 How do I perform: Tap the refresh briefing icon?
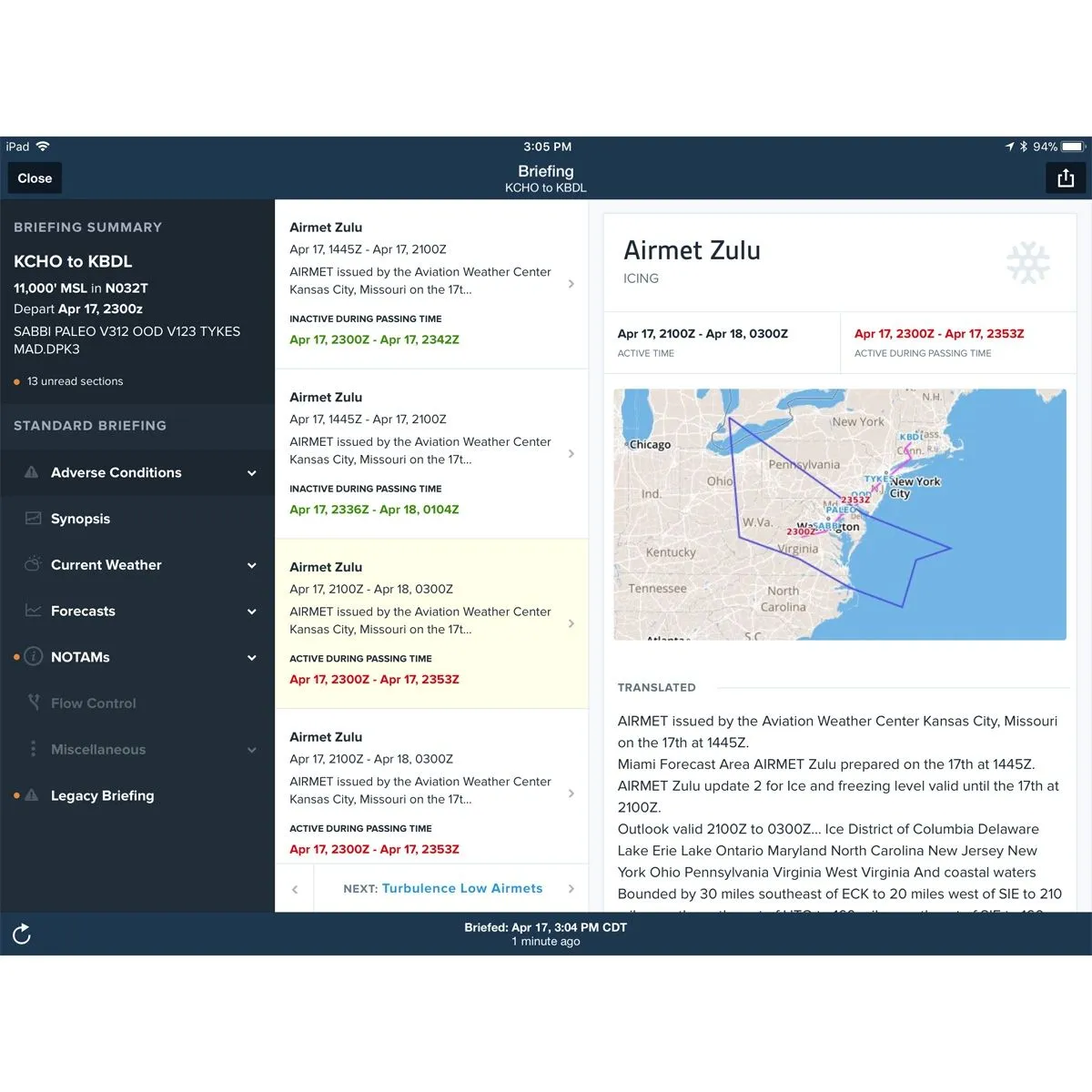point(22,934)
